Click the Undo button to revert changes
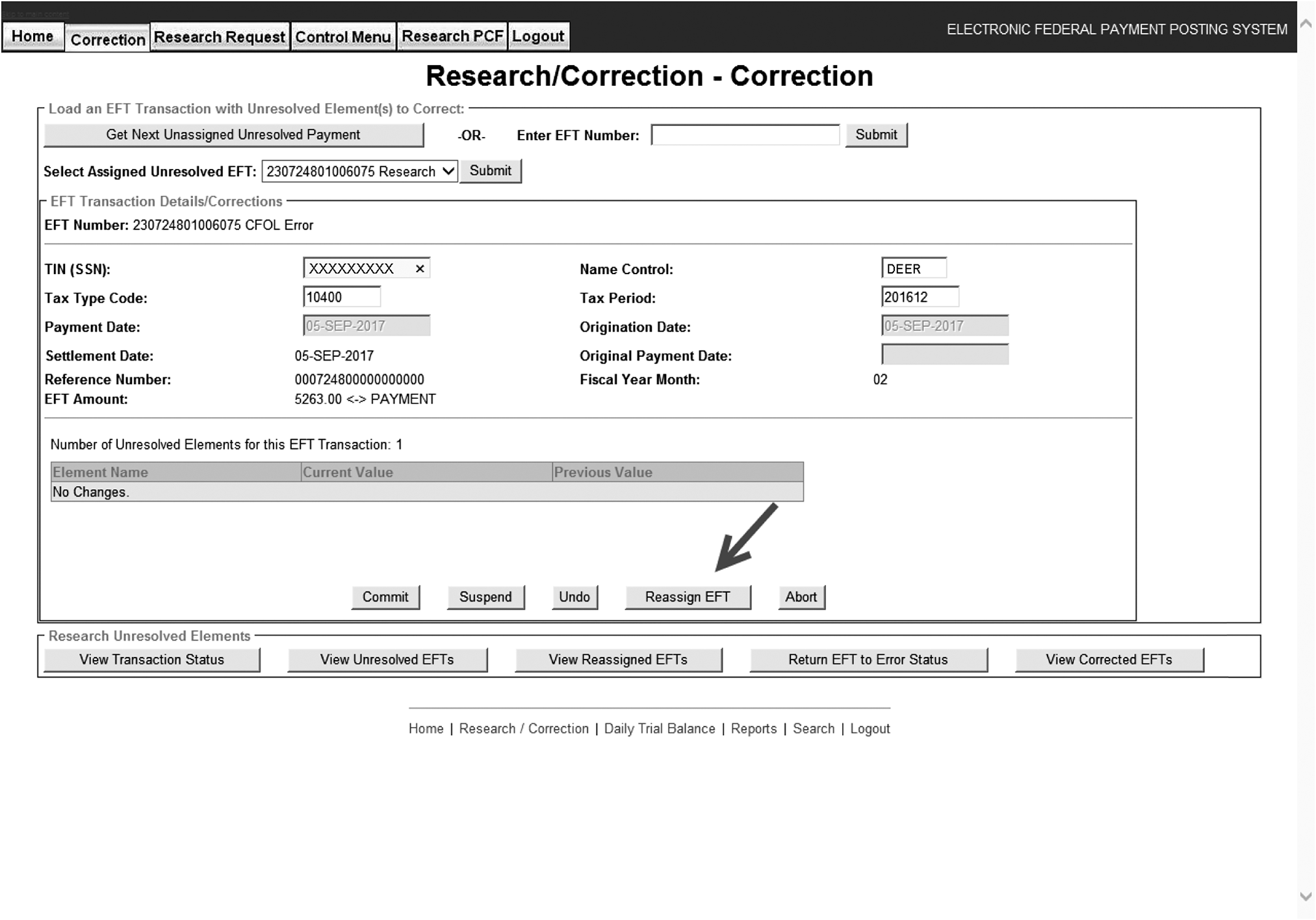Image resolution: width=1316 pixels, height=920 pixels. coord(575,596)
